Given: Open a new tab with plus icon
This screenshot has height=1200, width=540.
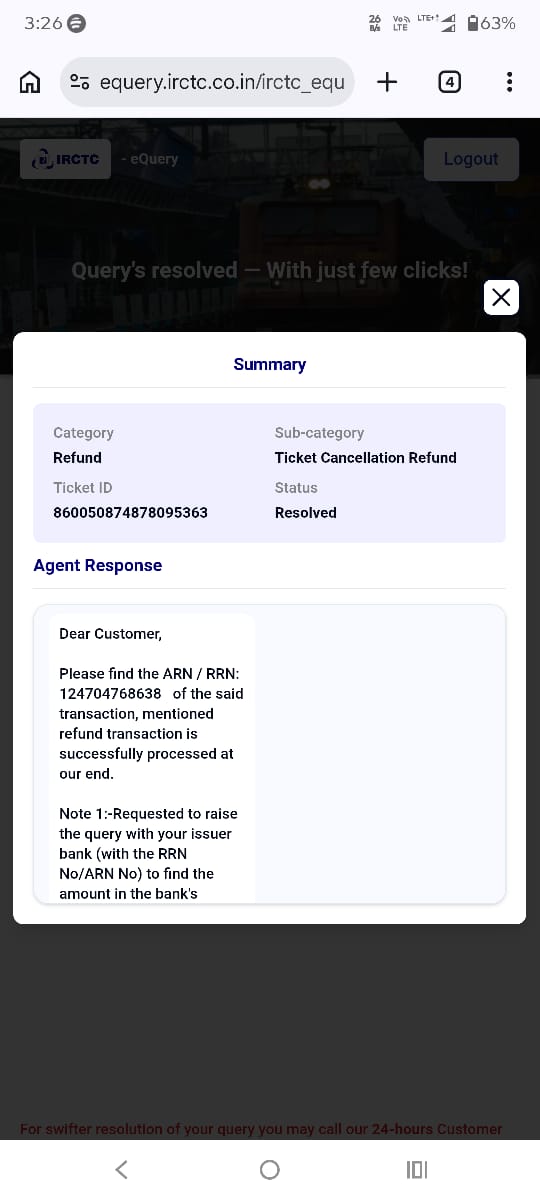Looking at the screenshot, I should click(387, 82).
